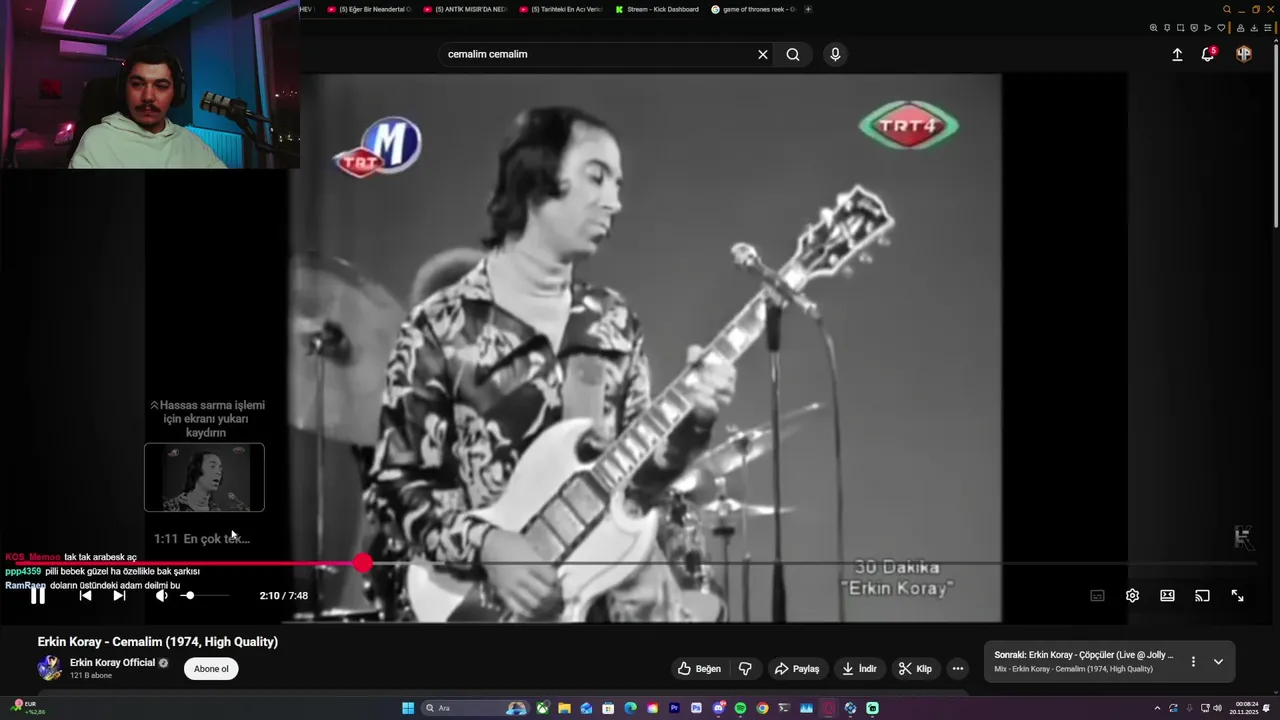Open Microsoft Edge from taskbar
Image resolution: width=1280 pixels, height=720 pixels.
click(630, 708)
